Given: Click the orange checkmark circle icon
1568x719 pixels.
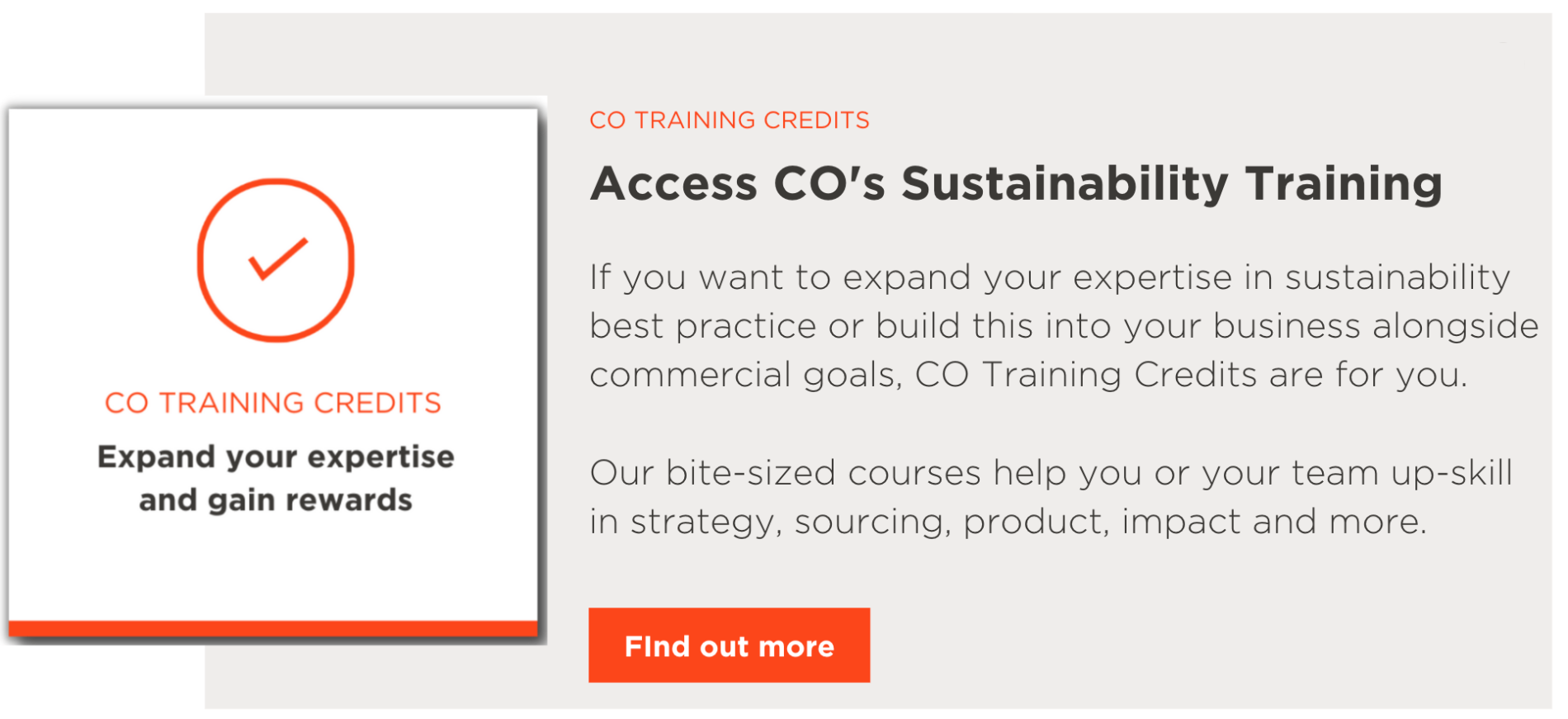Looking at the screenshot, I should (276, 260).
